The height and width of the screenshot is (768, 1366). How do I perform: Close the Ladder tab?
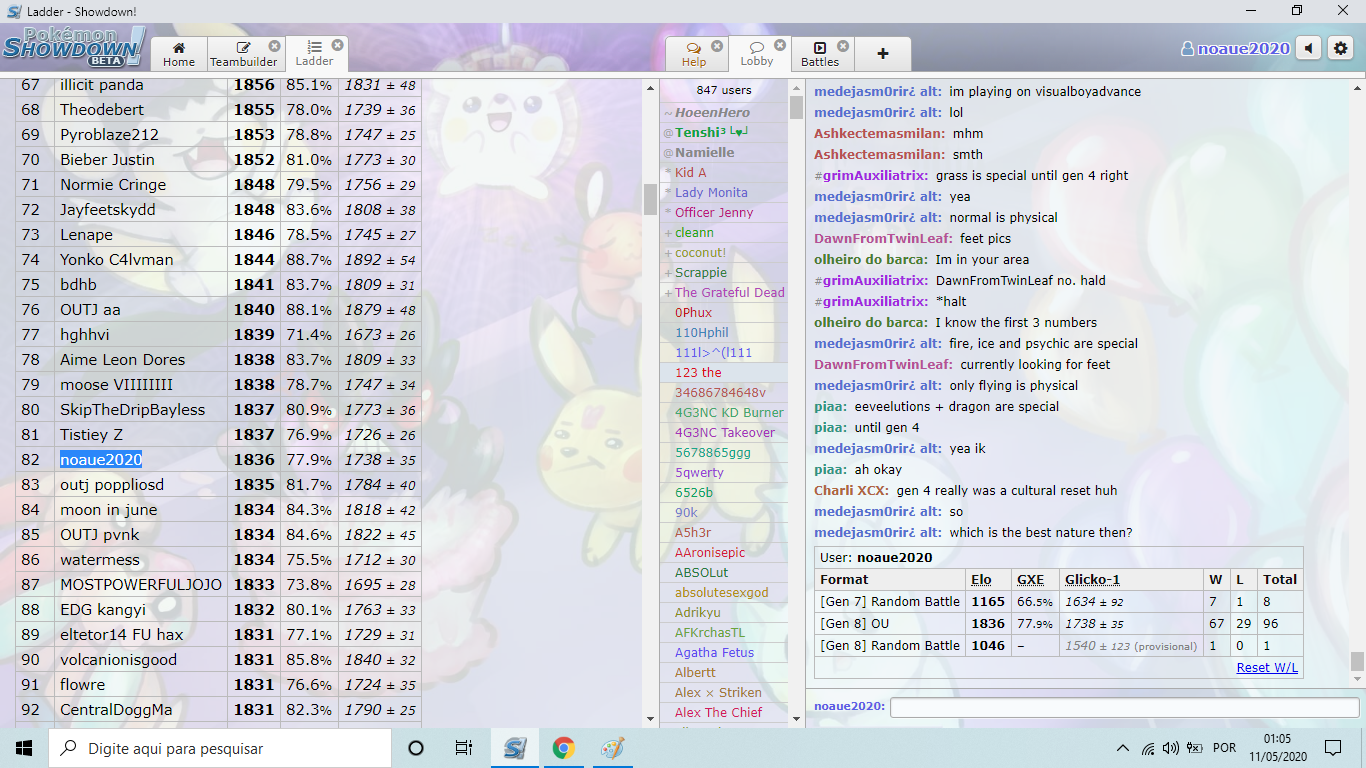[338, 45]
